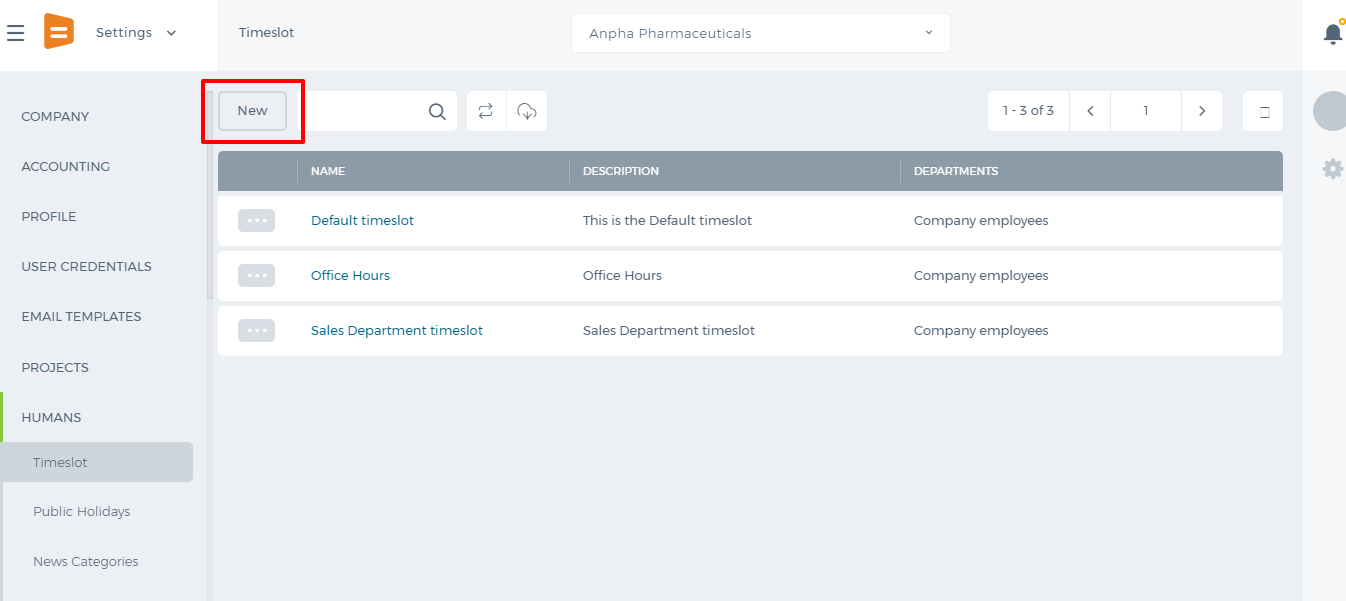Open the Sales Department timeslot link
Screen dimensions: 1346x601
(x=397, y=330)
